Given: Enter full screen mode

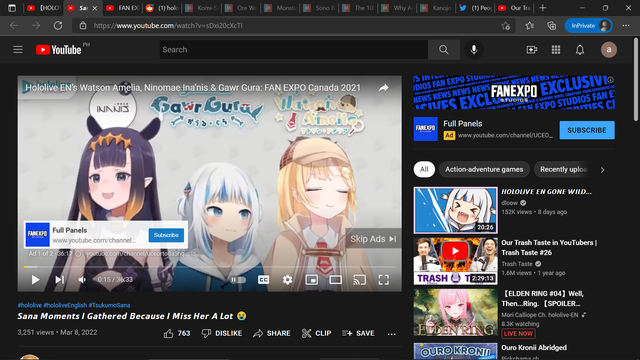Looking at the screenshot, I should tap(383, 280).
